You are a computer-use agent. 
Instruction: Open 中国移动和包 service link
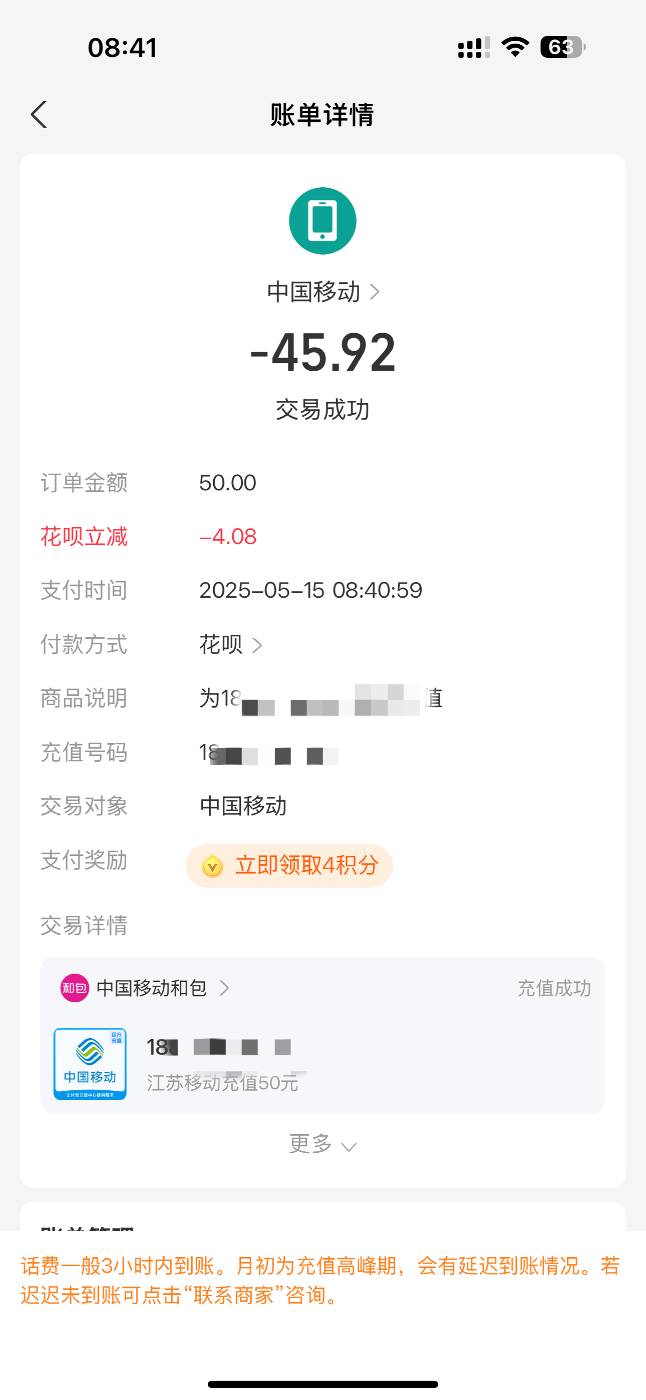(151, 988)
